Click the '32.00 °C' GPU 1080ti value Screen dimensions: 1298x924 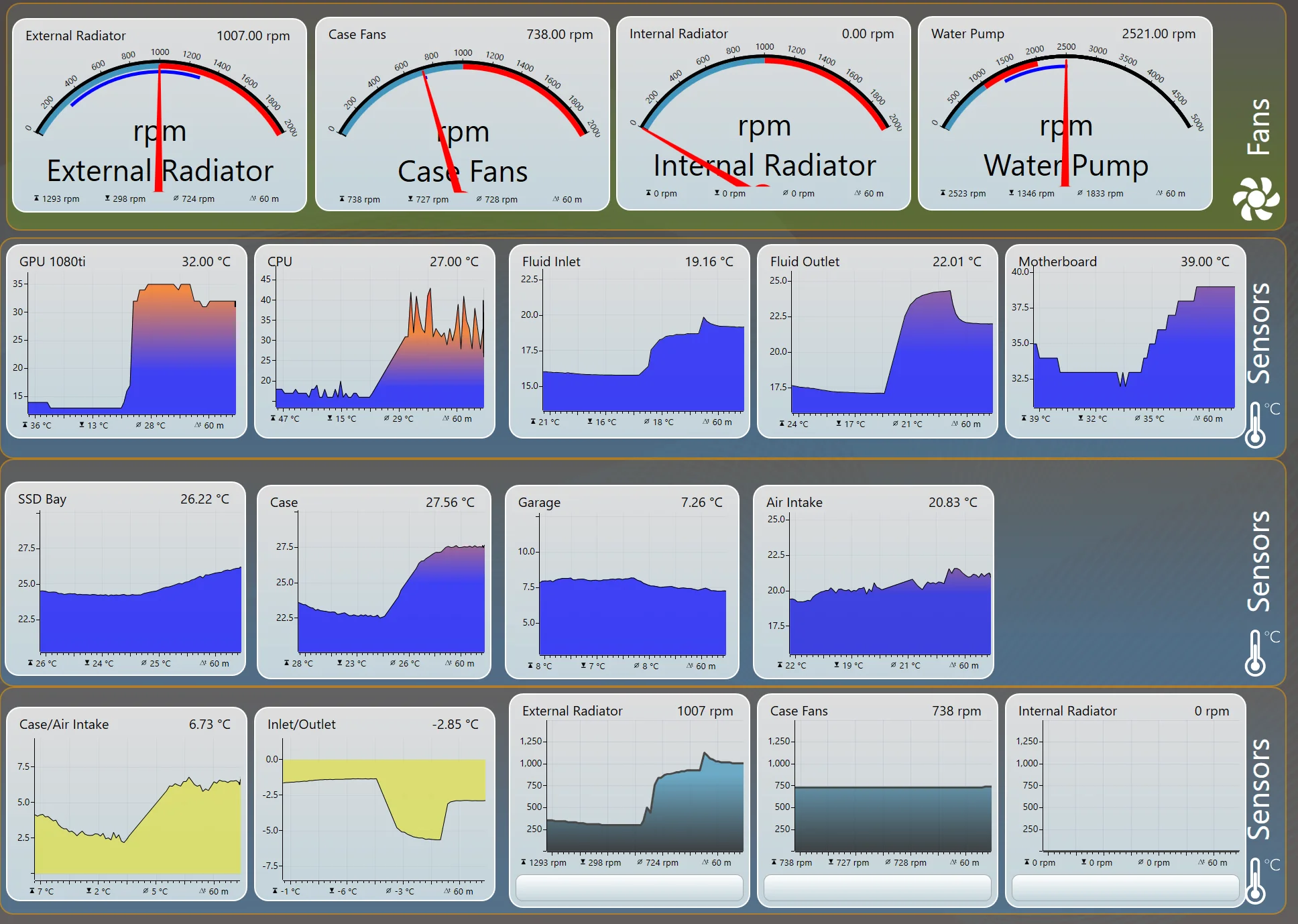206,262
